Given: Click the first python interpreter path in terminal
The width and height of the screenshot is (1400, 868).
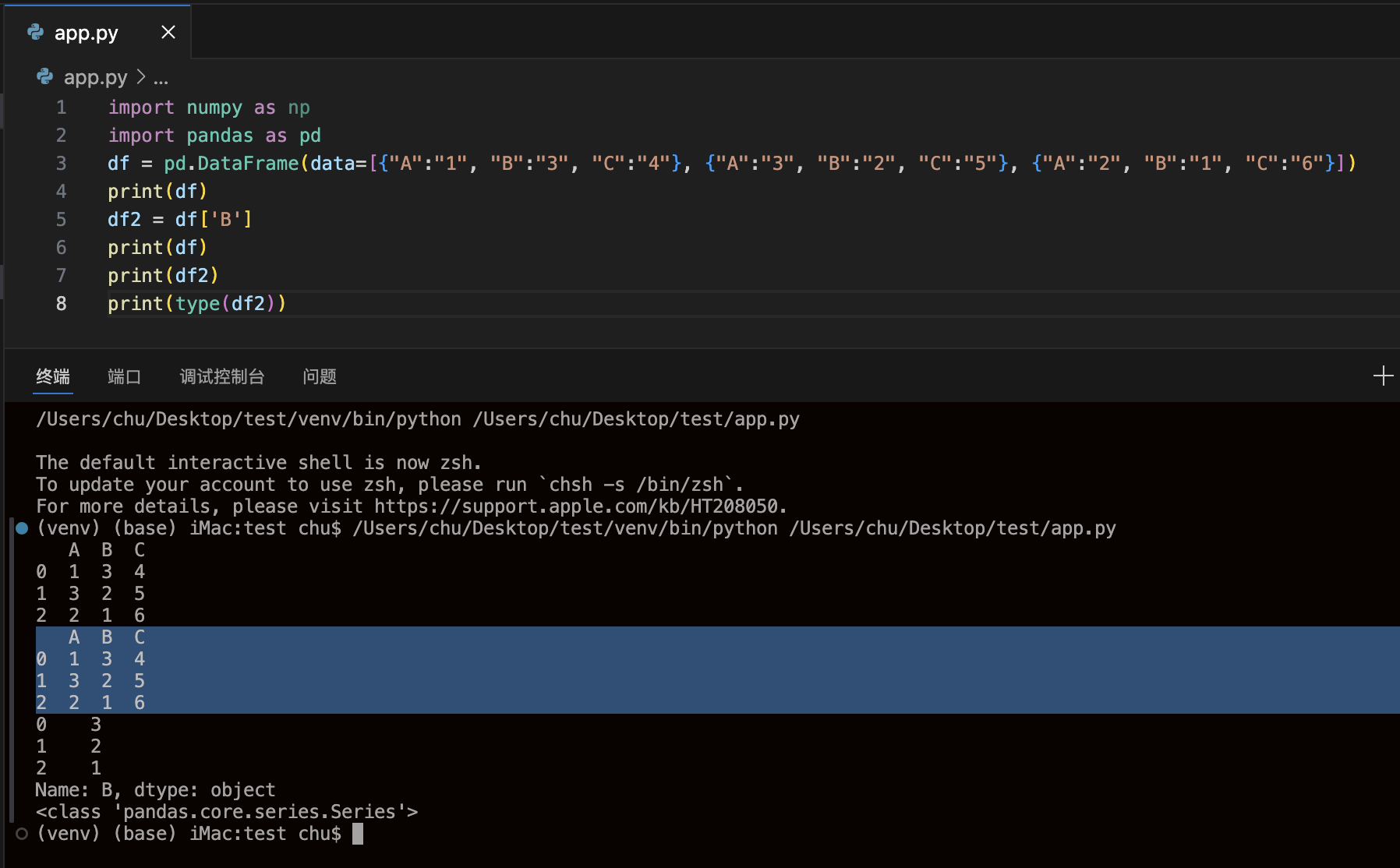Looking at the screenshot, I should (249, 419).
